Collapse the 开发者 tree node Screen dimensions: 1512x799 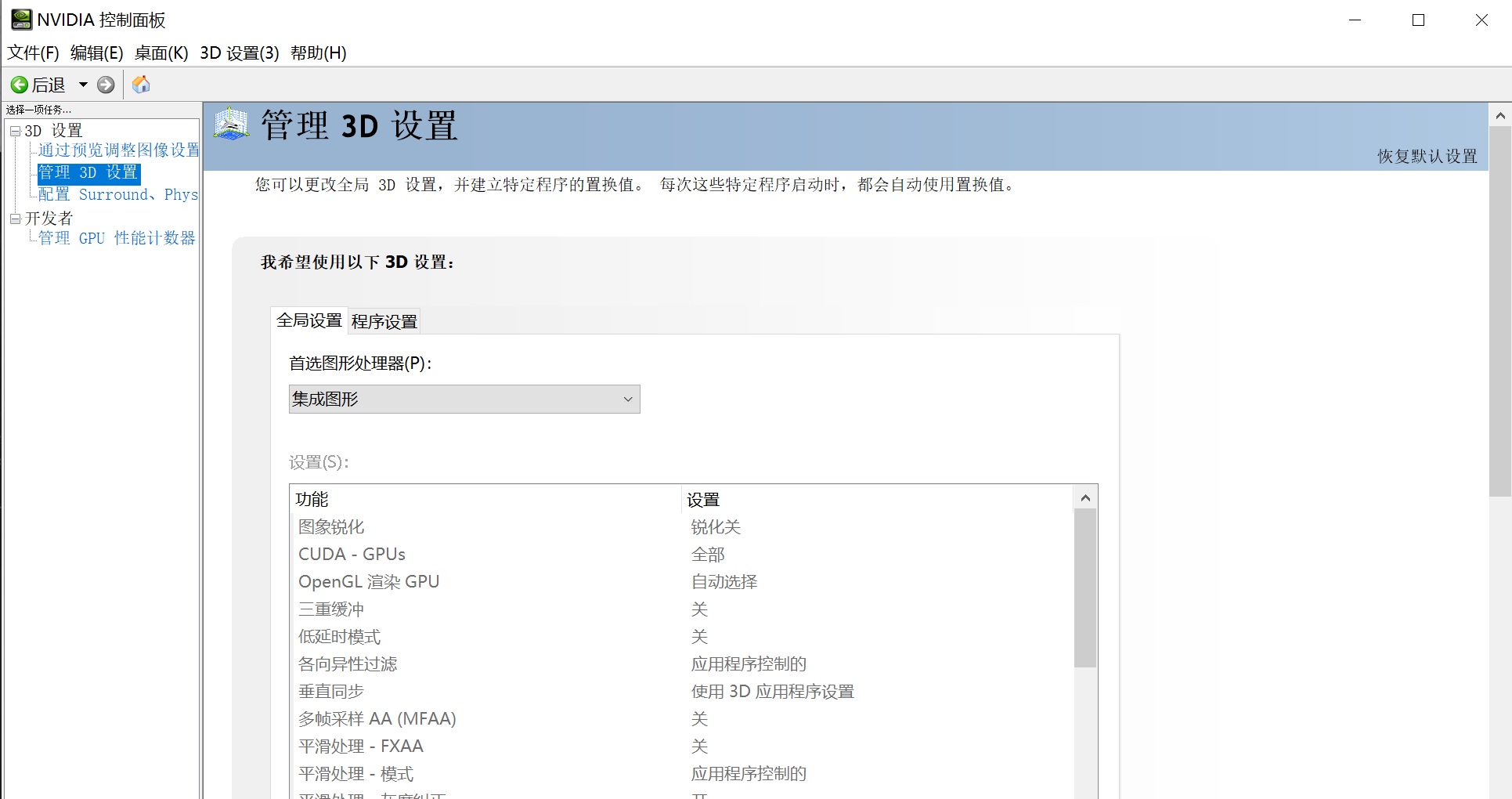click(x=15, y=219)
